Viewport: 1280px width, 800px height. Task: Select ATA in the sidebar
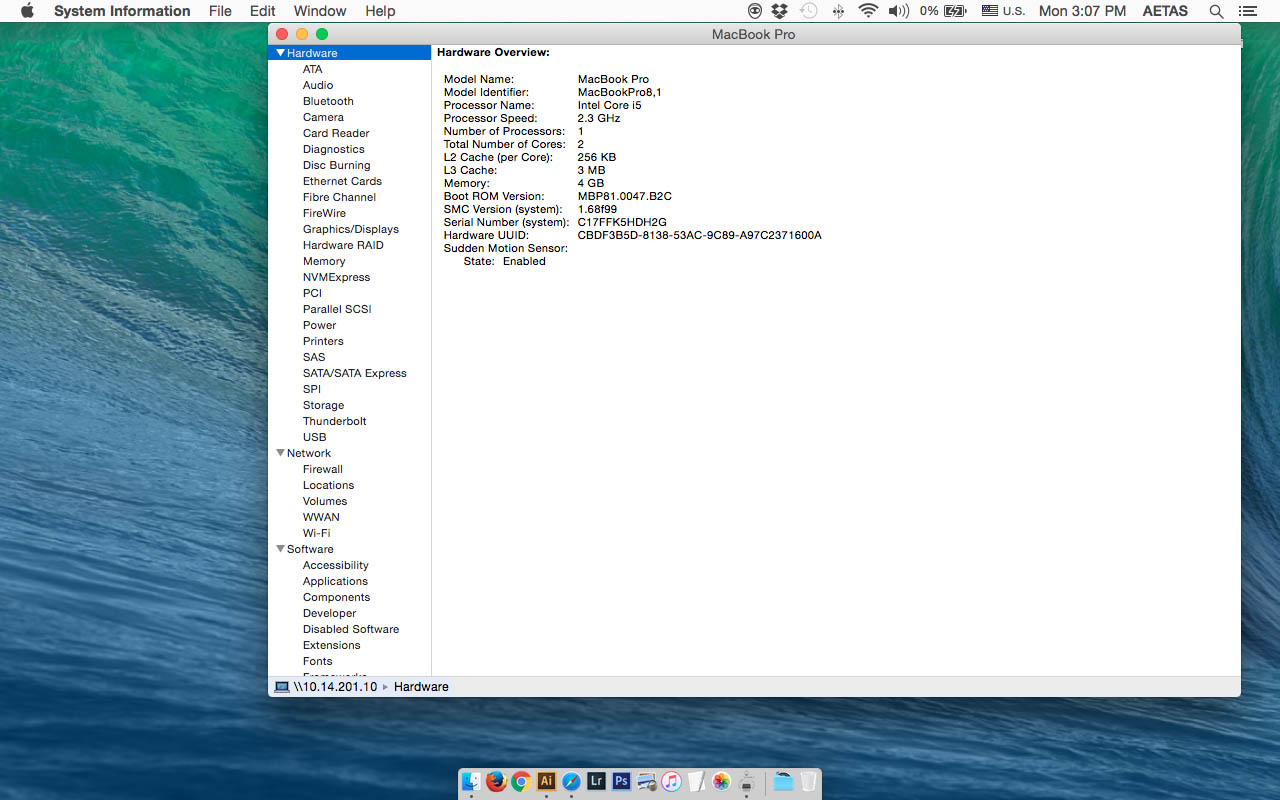[x=313, y=69]
